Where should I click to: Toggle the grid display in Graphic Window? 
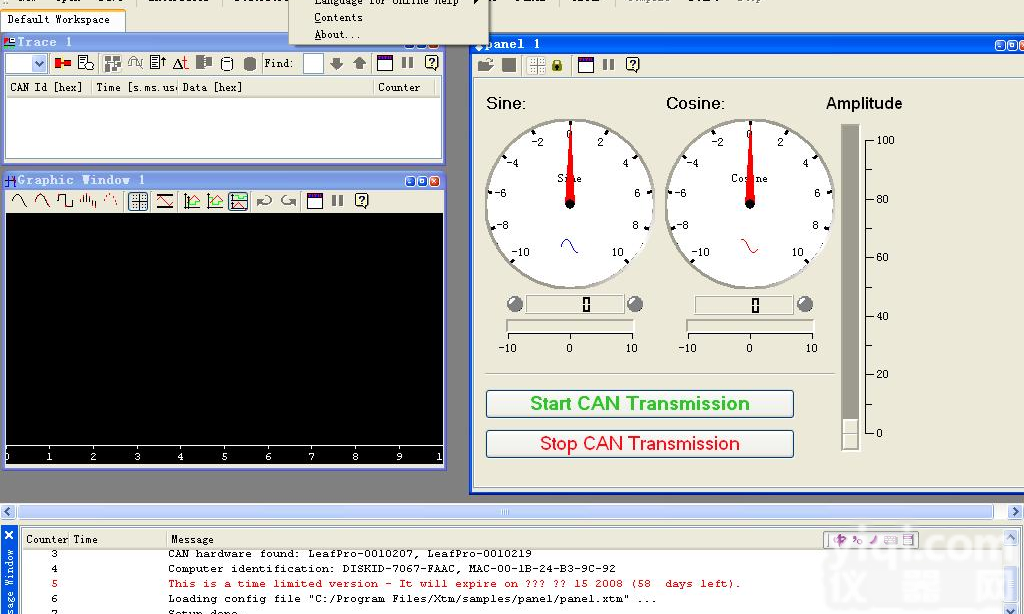[x=139, y=201]
